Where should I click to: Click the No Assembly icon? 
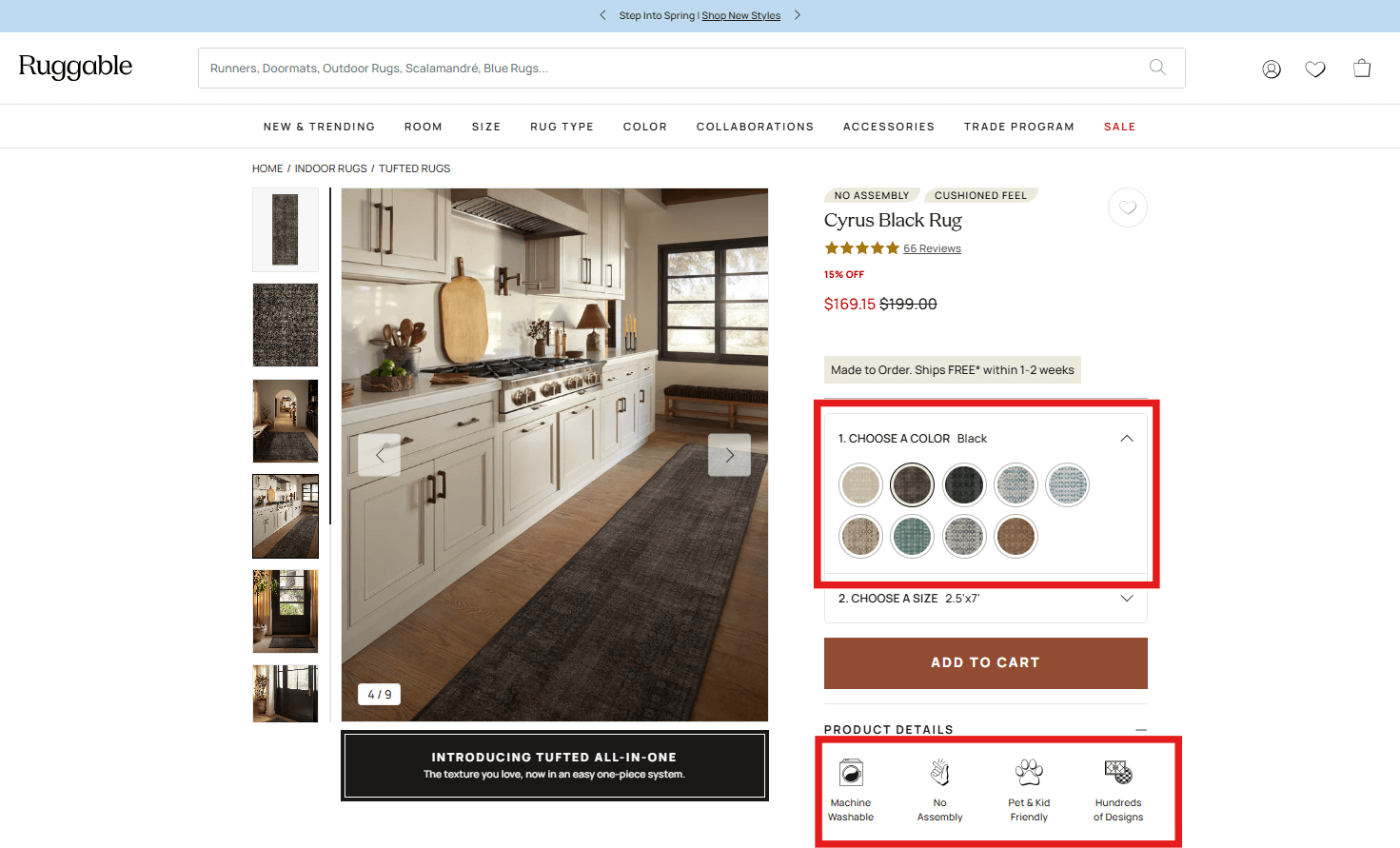pyautogui.click(x=939, y=772)
